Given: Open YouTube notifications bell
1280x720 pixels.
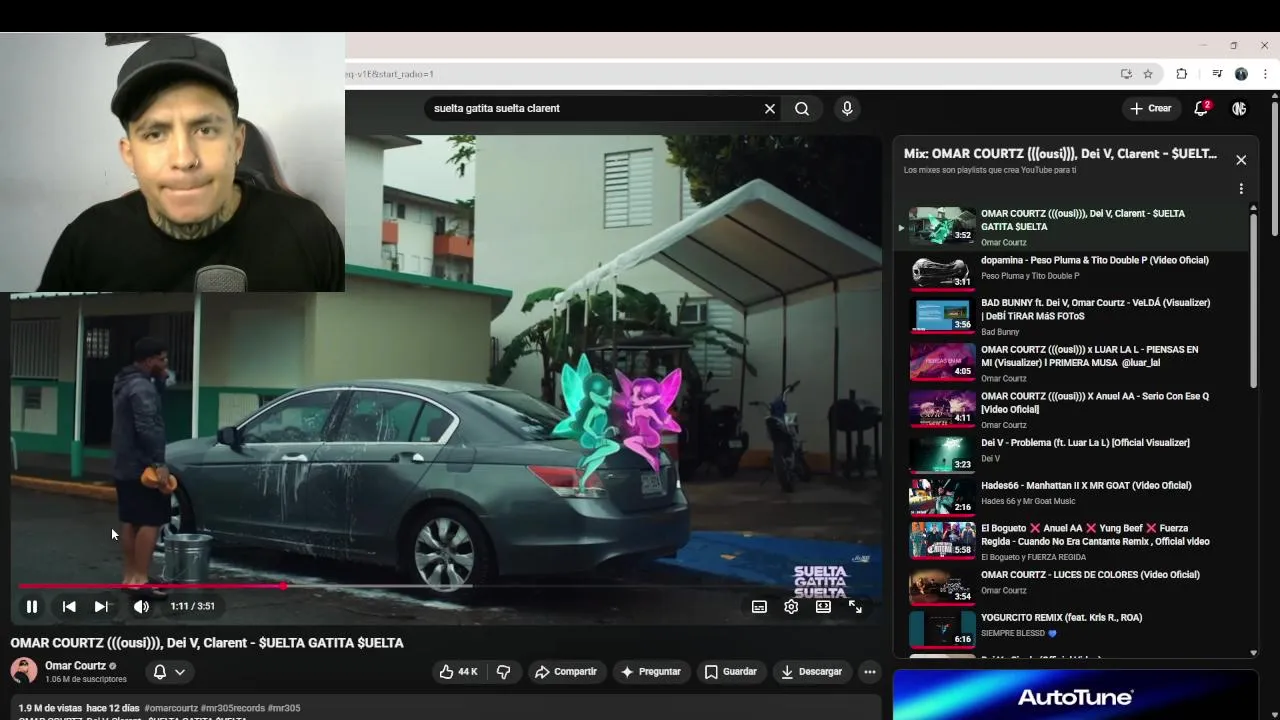Looking at the screenshot, I should pos(1201,108).
